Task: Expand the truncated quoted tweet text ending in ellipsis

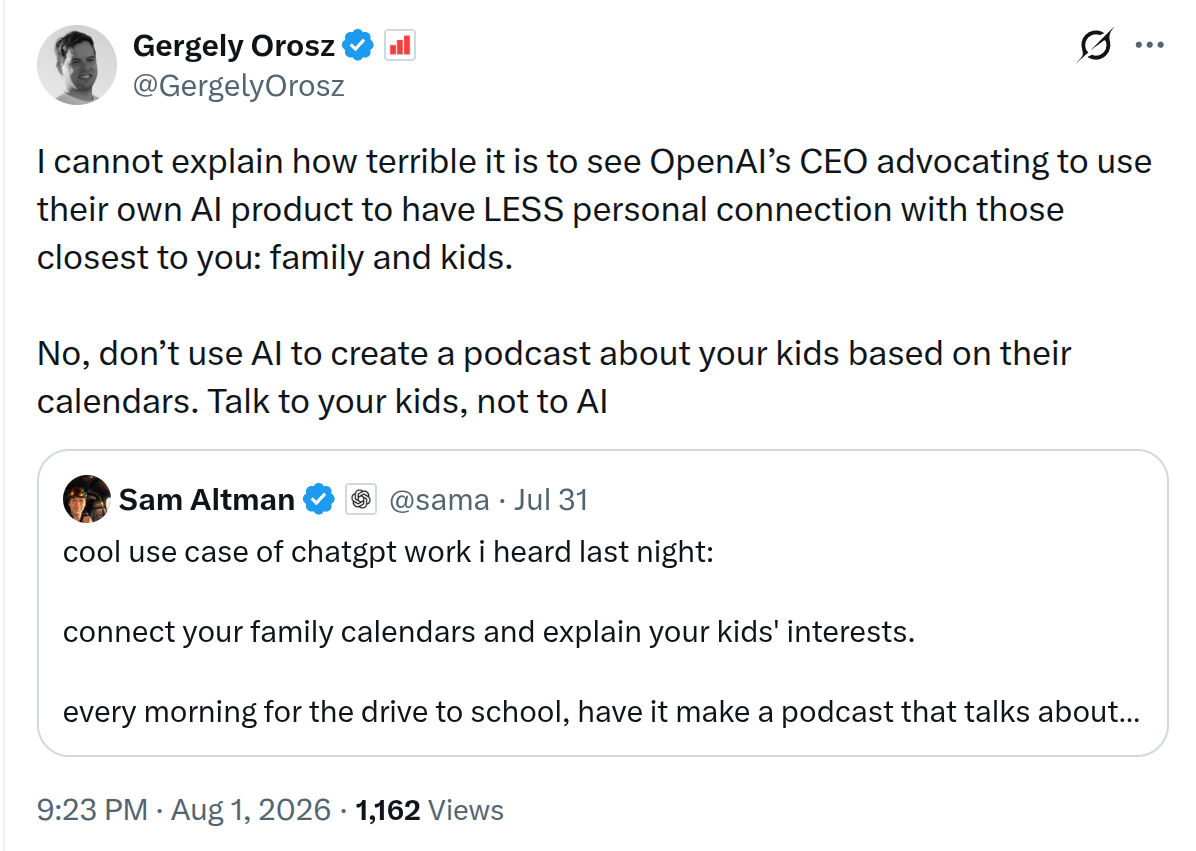Action: click(x=601, y=712)
